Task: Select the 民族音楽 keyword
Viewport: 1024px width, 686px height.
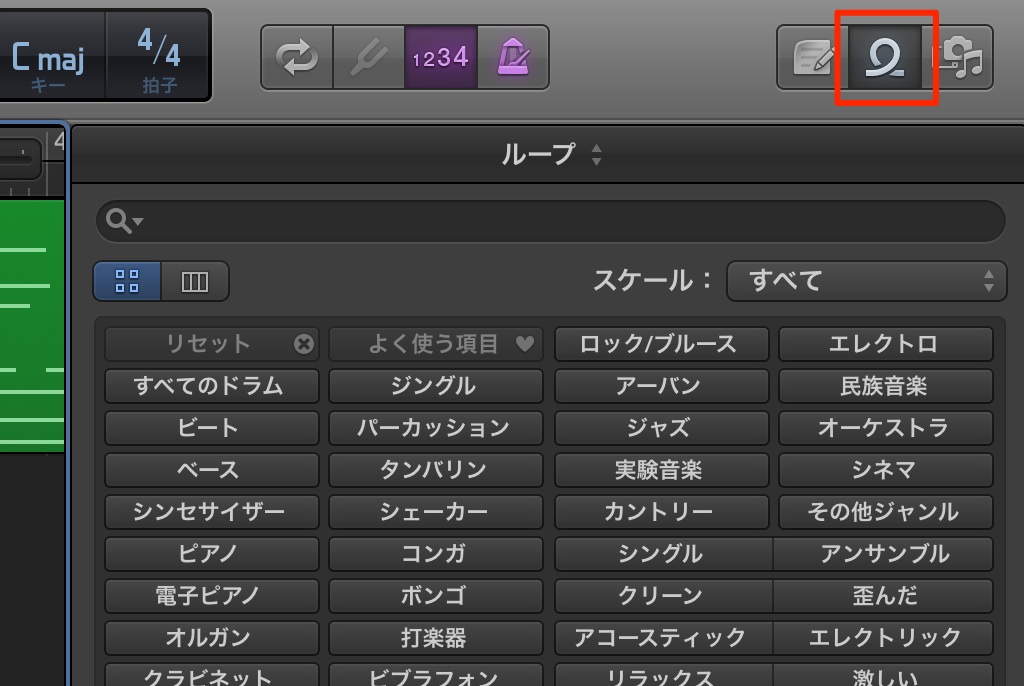Action: coord(886,385)
